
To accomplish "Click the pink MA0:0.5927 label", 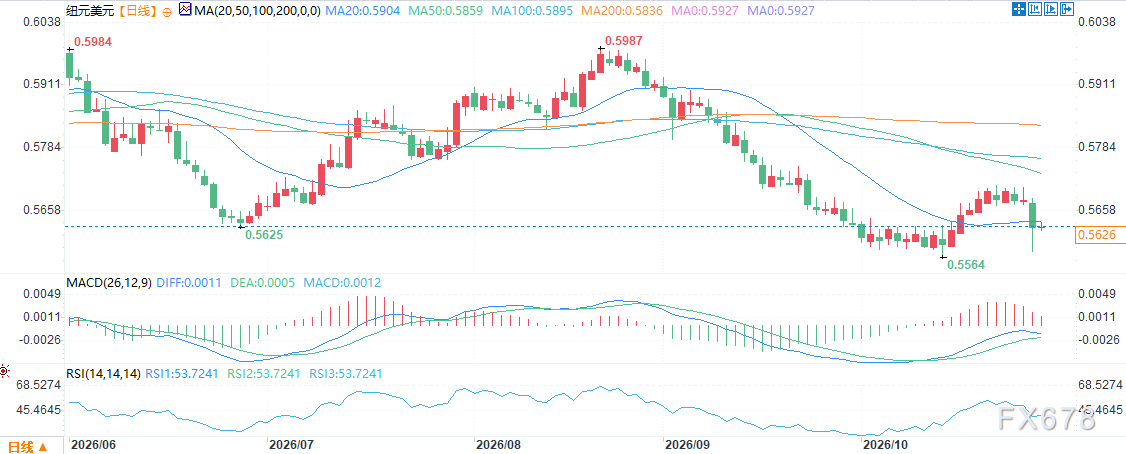I will [x=702, y=11].
